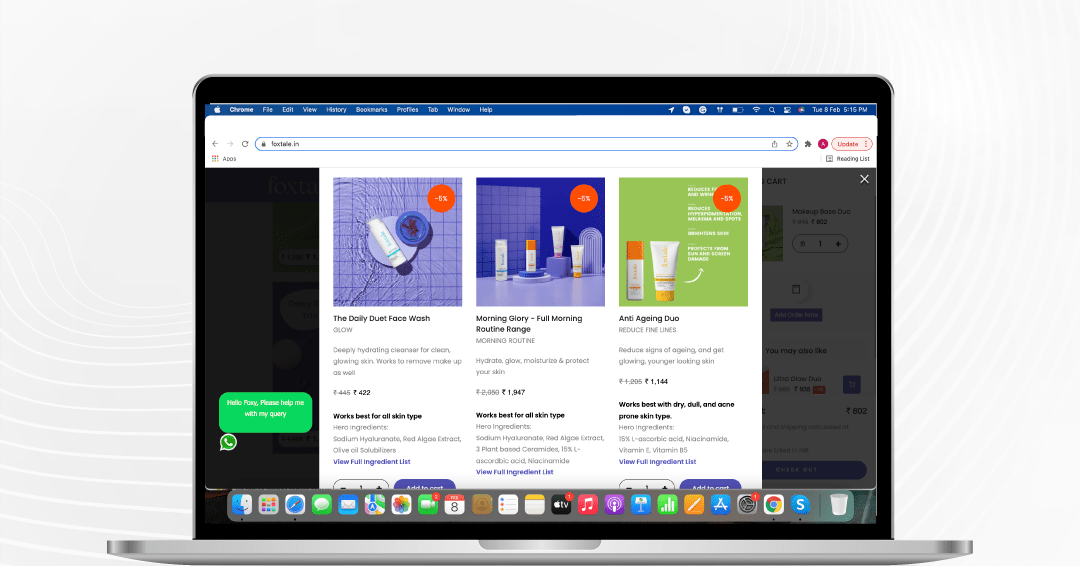The image size is (1080, 566).
Task: Open the Tab menu
Action: pos(433,109)
